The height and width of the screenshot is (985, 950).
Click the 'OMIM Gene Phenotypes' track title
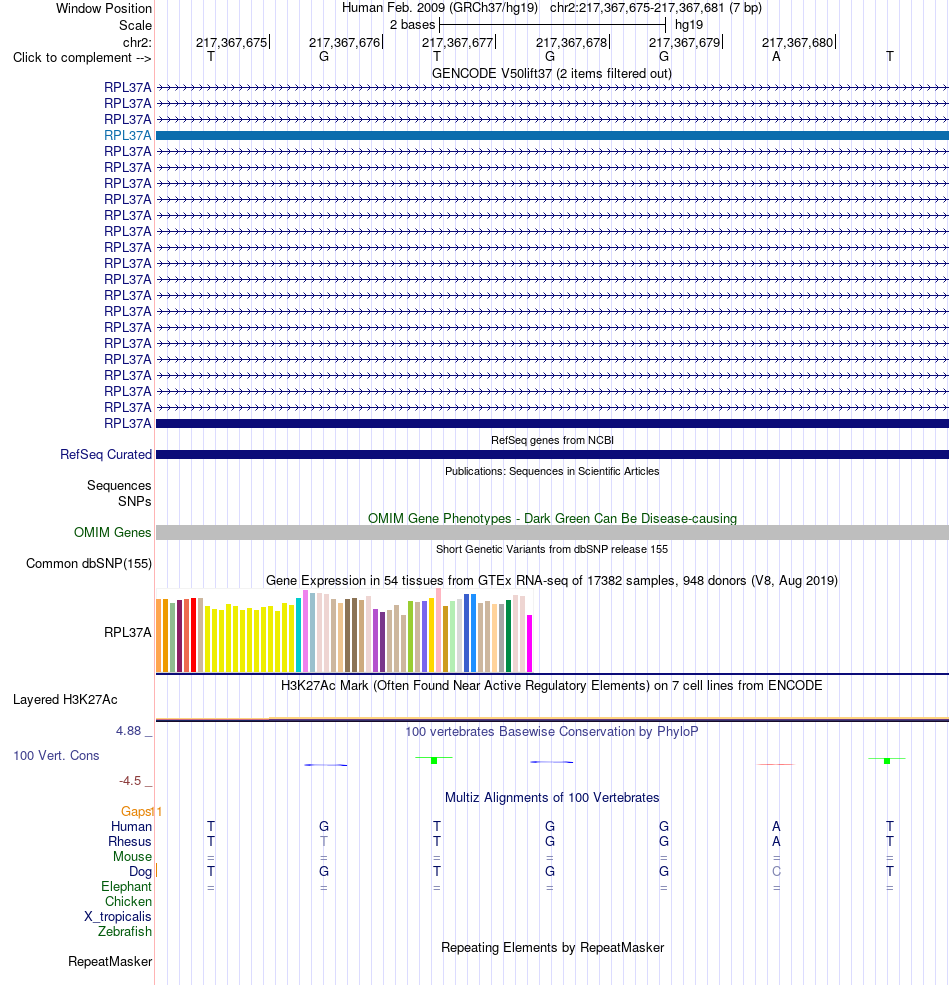552,518
